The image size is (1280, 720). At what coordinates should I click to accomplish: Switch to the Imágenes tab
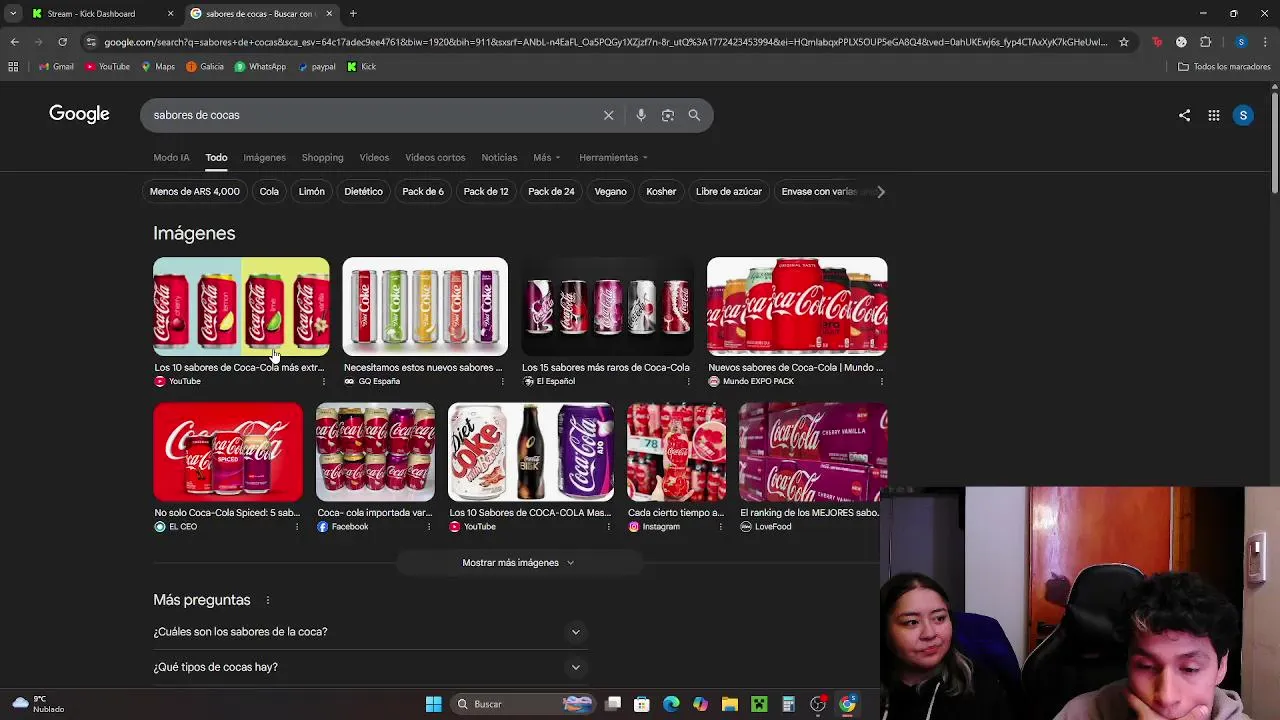(x=264, y=157)
